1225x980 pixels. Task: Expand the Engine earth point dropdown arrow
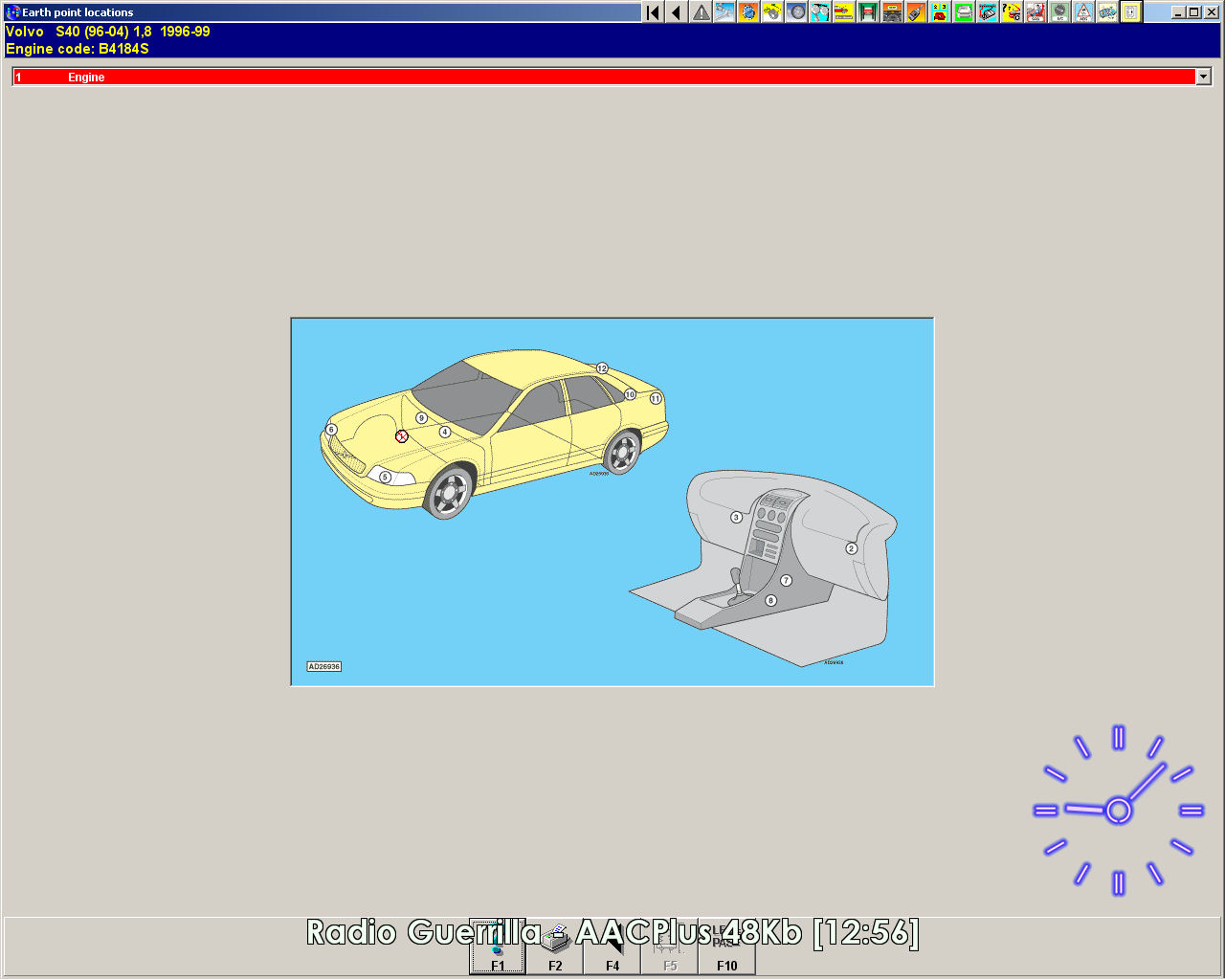click(1203, 77)
